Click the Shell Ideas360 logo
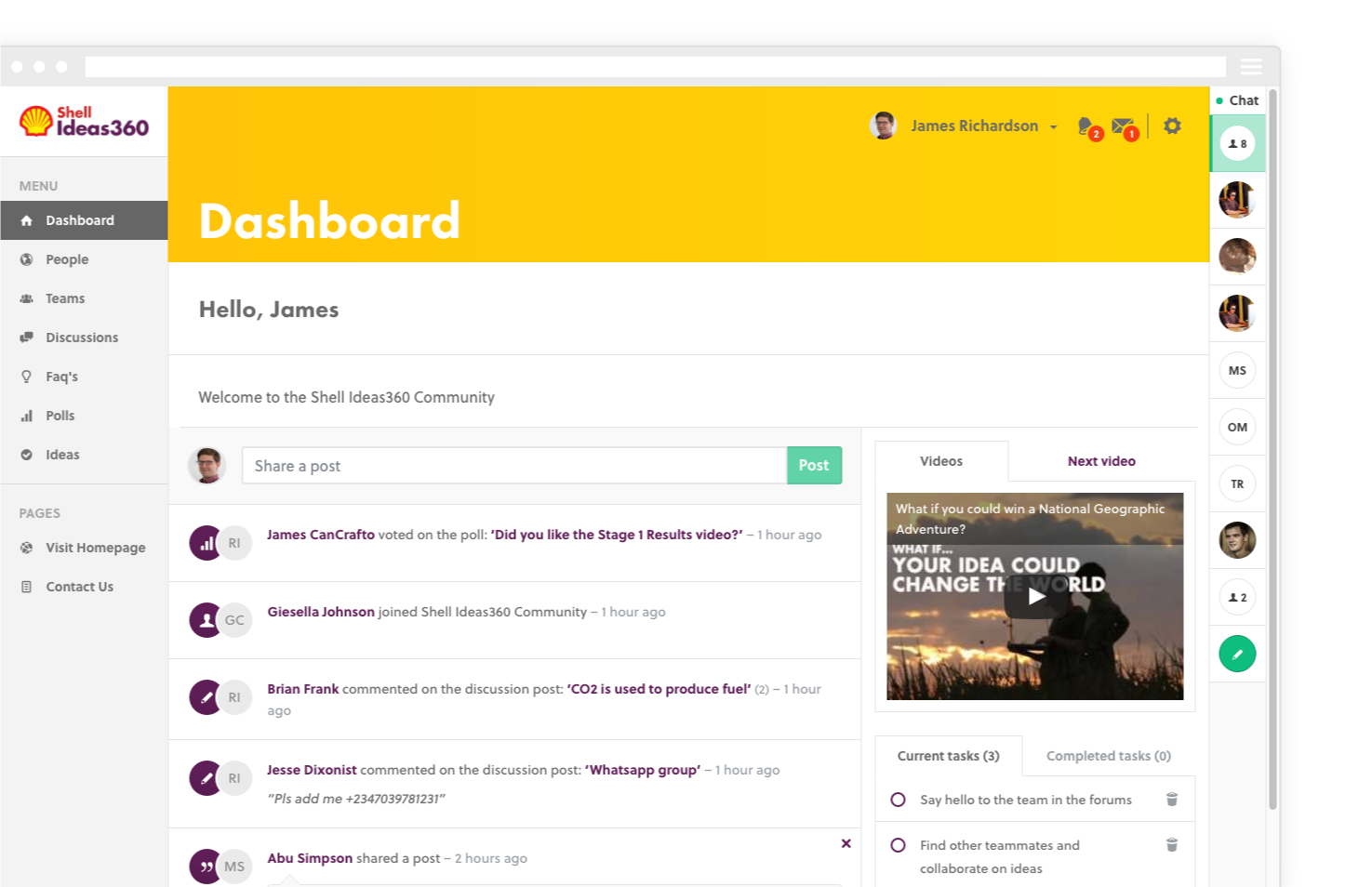The image size is (1372, 887). click(x=84, y=121)
